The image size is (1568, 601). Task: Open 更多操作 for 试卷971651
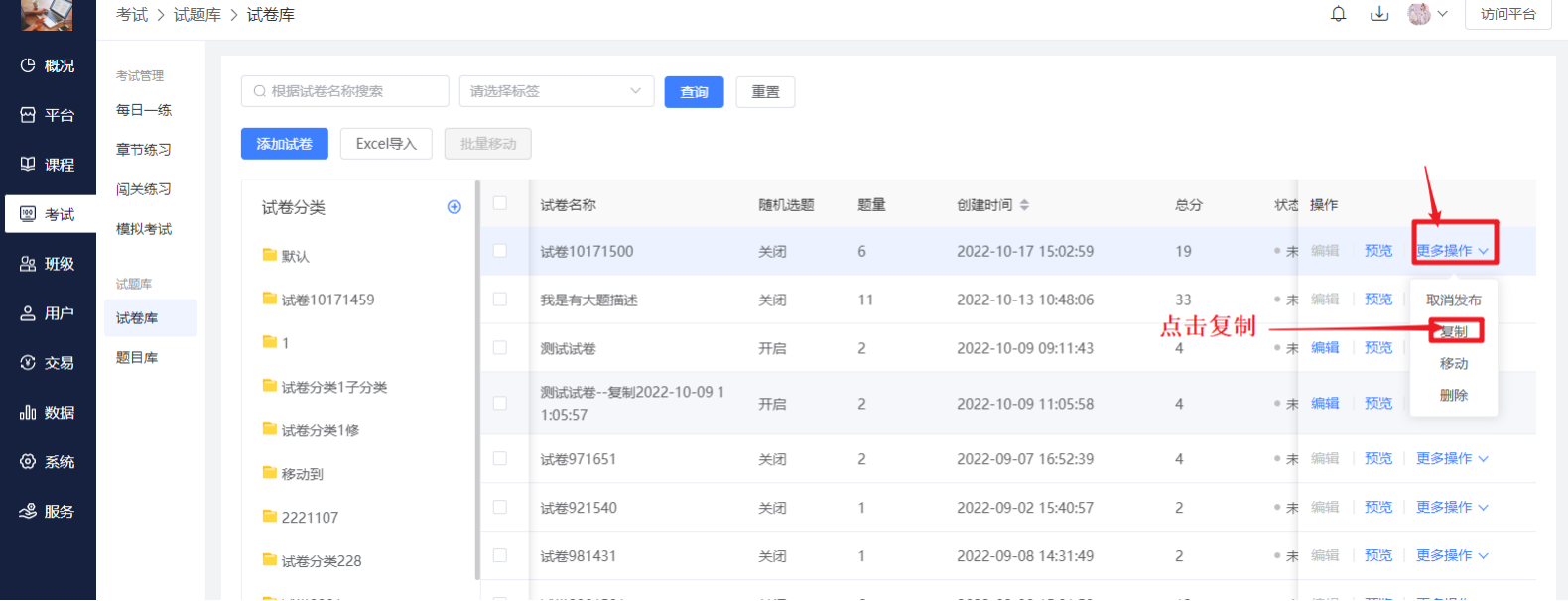pyautogui.click(x=1453, y=458)
